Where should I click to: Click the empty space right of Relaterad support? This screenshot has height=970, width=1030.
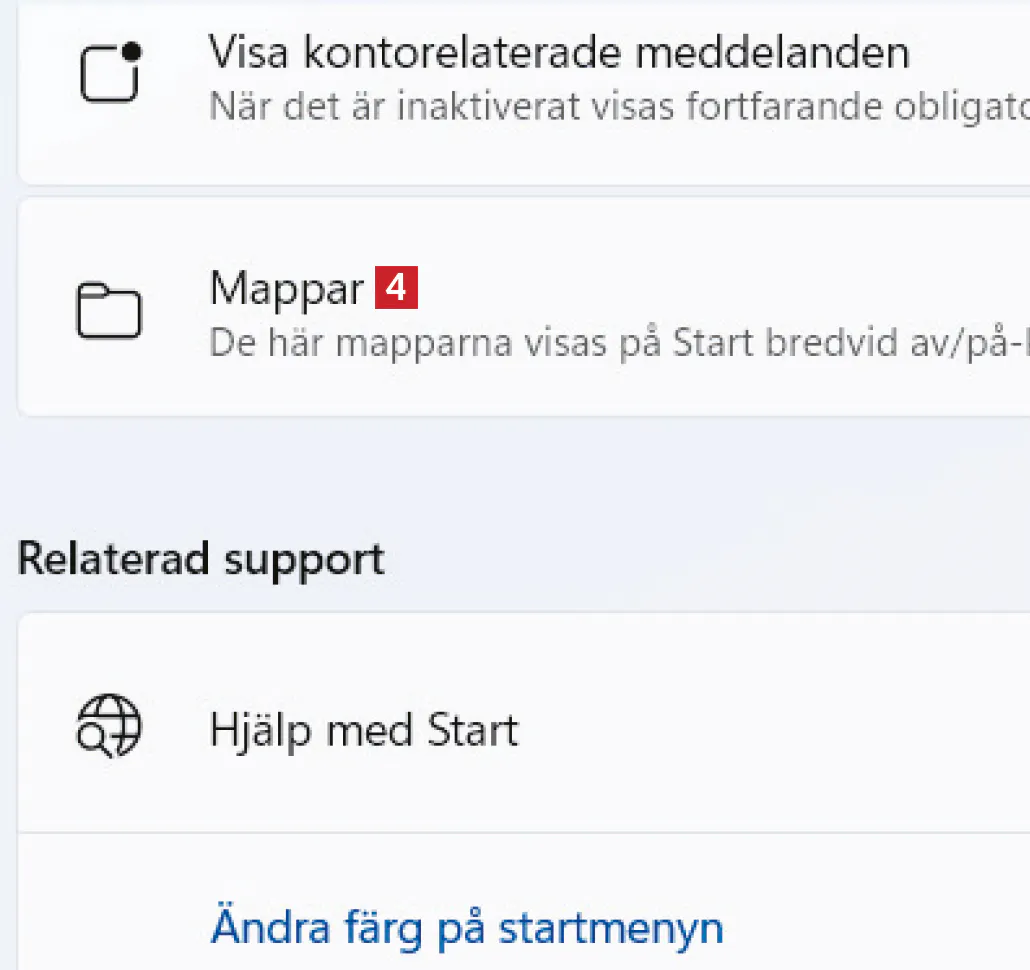tap(700, 559)
